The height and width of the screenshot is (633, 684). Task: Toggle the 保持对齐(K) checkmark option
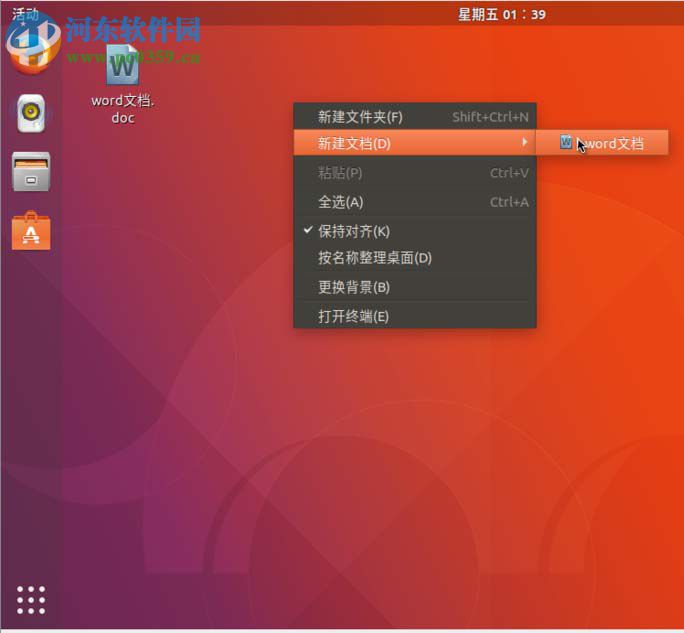click(x=415, y=231)
